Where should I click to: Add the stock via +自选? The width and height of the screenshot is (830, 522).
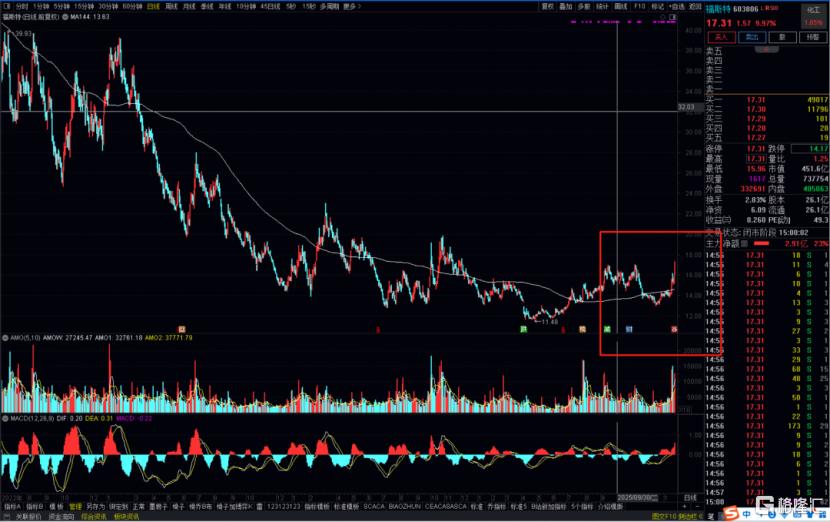pyautogui.click(x=677, y=6)
